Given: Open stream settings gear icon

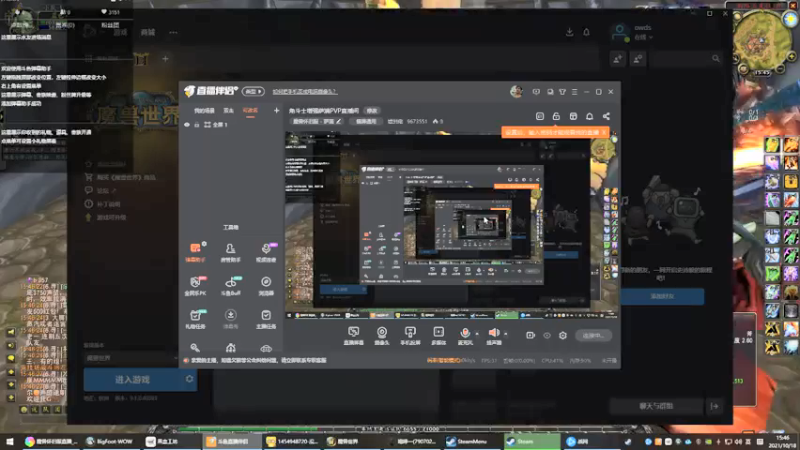Looking at the screenshot, I should pos(563,335).
